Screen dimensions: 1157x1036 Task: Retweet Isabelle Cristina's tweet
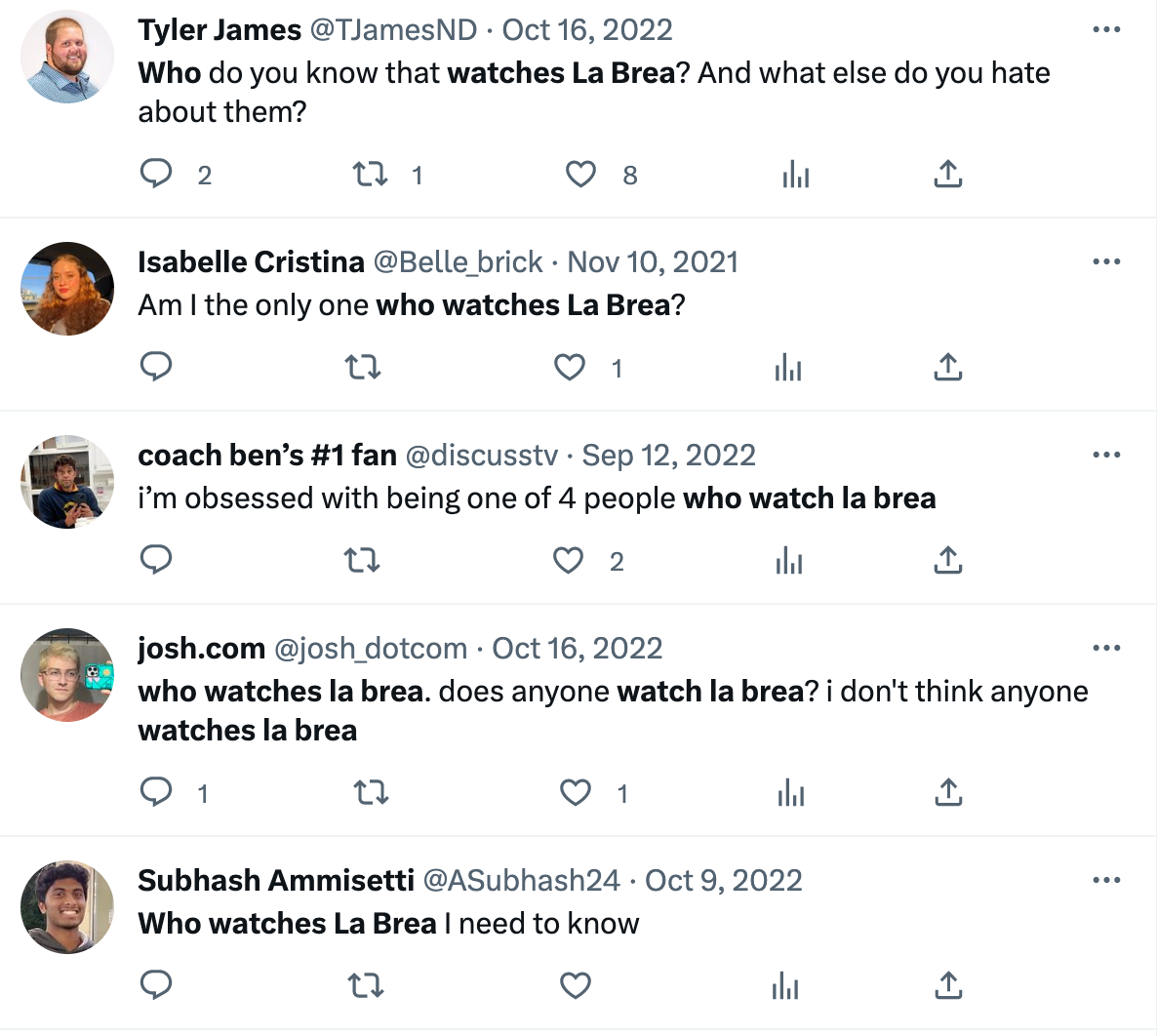363,367
